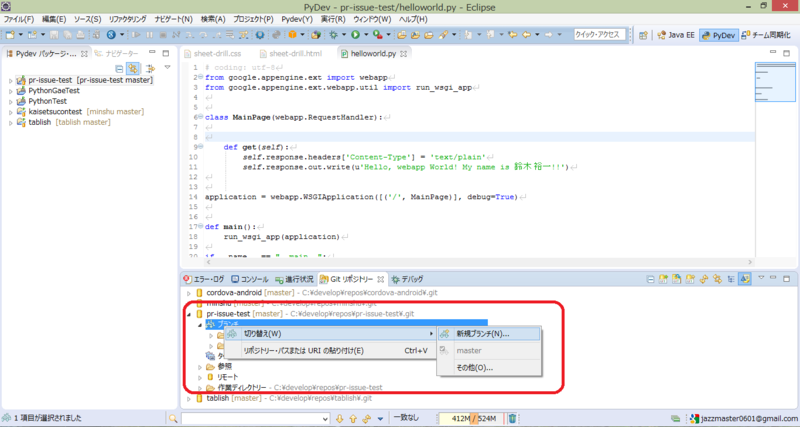Open the Pydev(Y) menu

click(297, 19)
